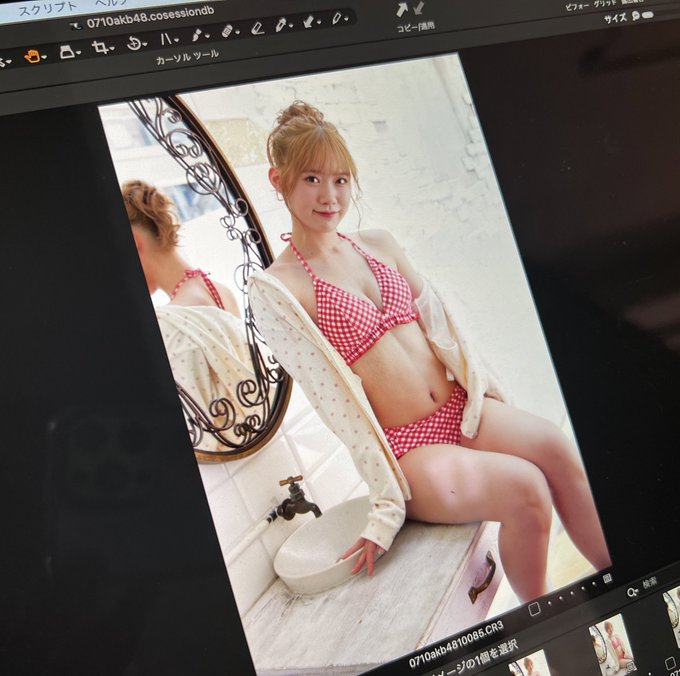
Task: Select the orange Pan hand cursor tool
Action: pos(32,56)
